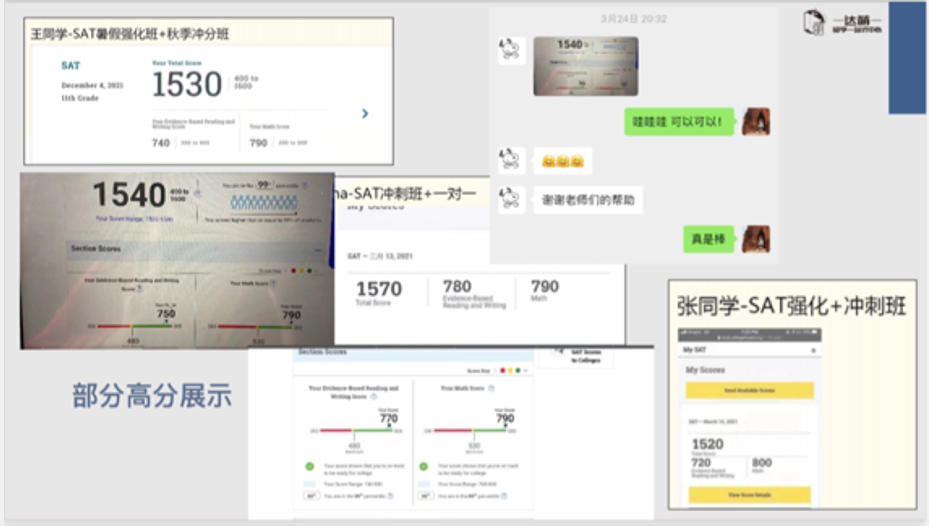
Task: Click the help icon next to Your Math Score
Action: click(491, 389)
